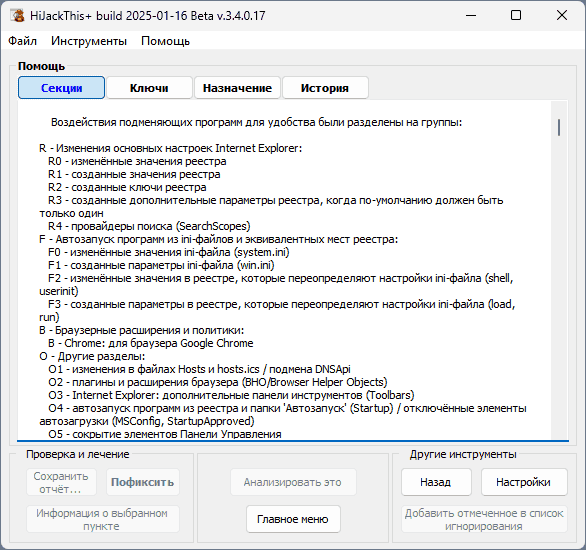Click Информация о выбранном пункте button

[102, 519]
